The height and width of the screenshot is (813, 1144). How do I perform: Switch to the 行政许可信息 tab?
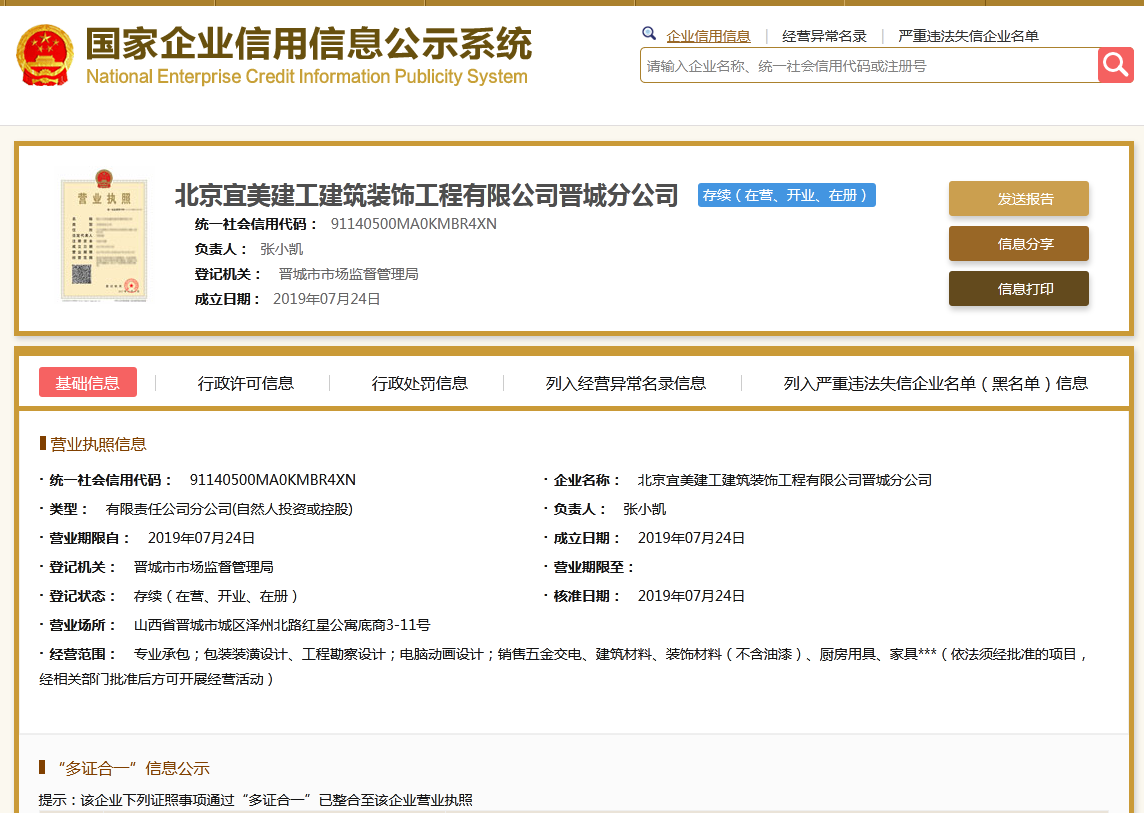pos(245,383)
